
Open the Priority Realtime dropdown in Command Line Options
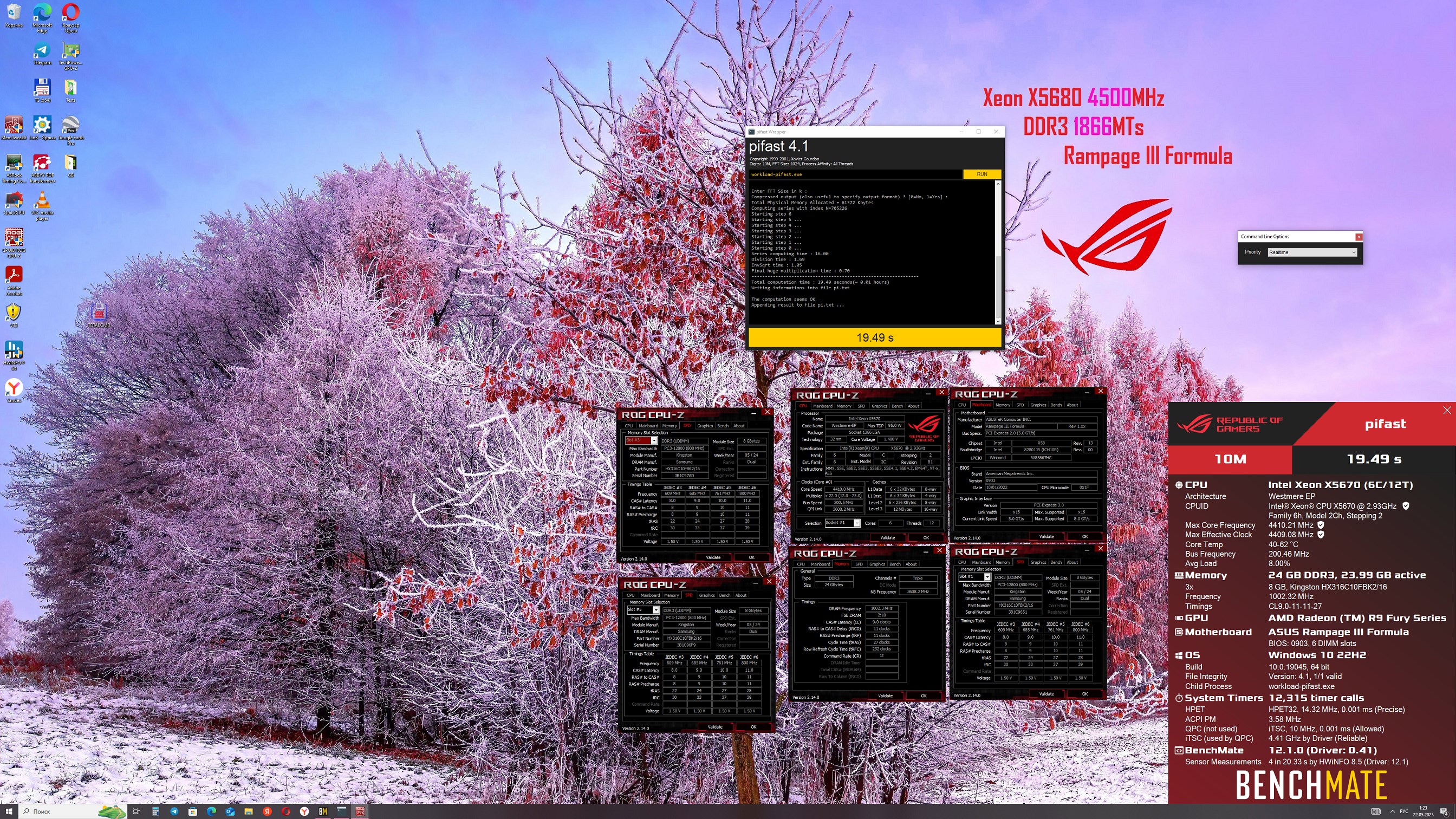tap(1311, 252)
